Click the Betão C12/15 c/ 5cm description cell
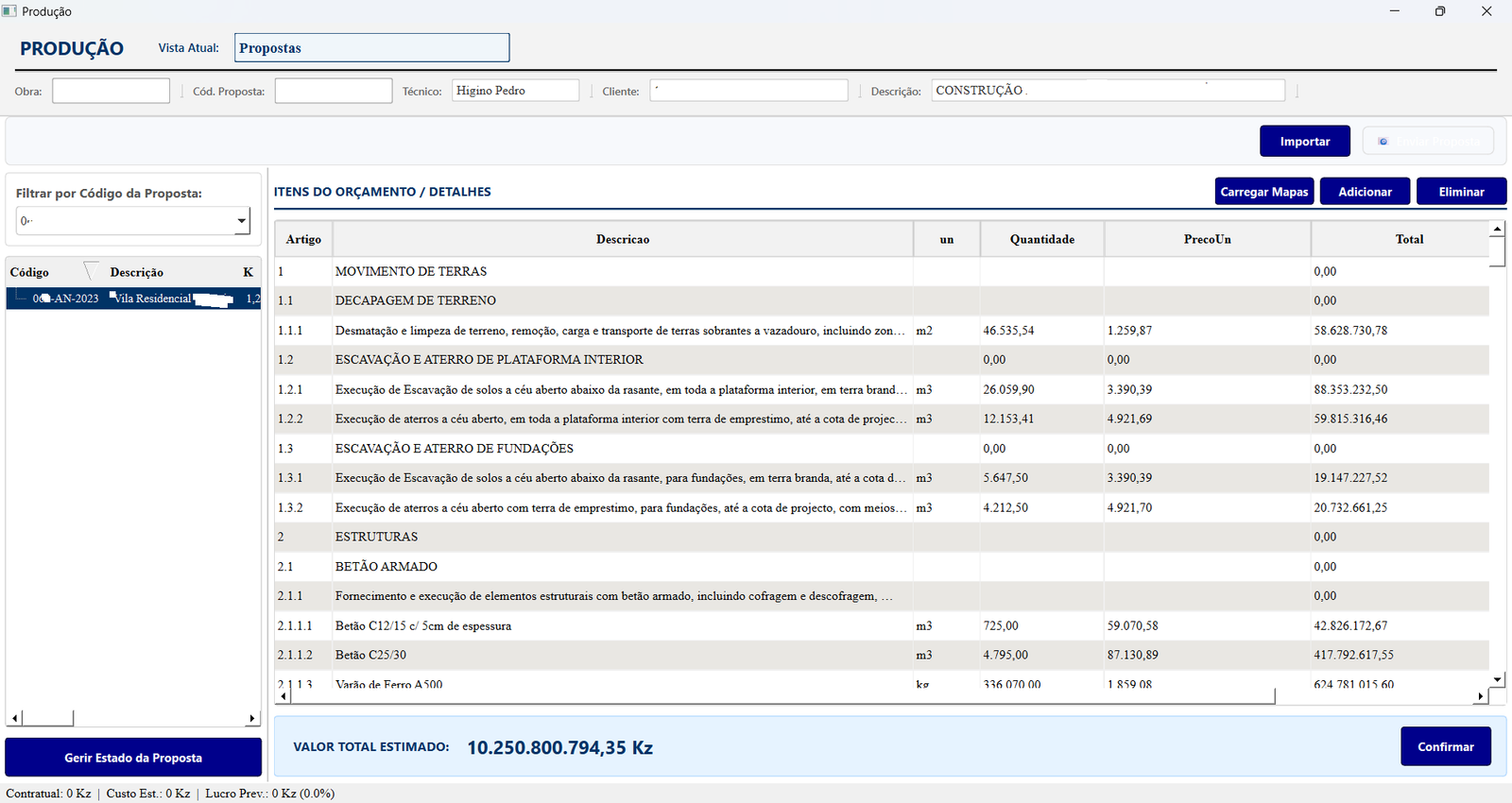 623,625
